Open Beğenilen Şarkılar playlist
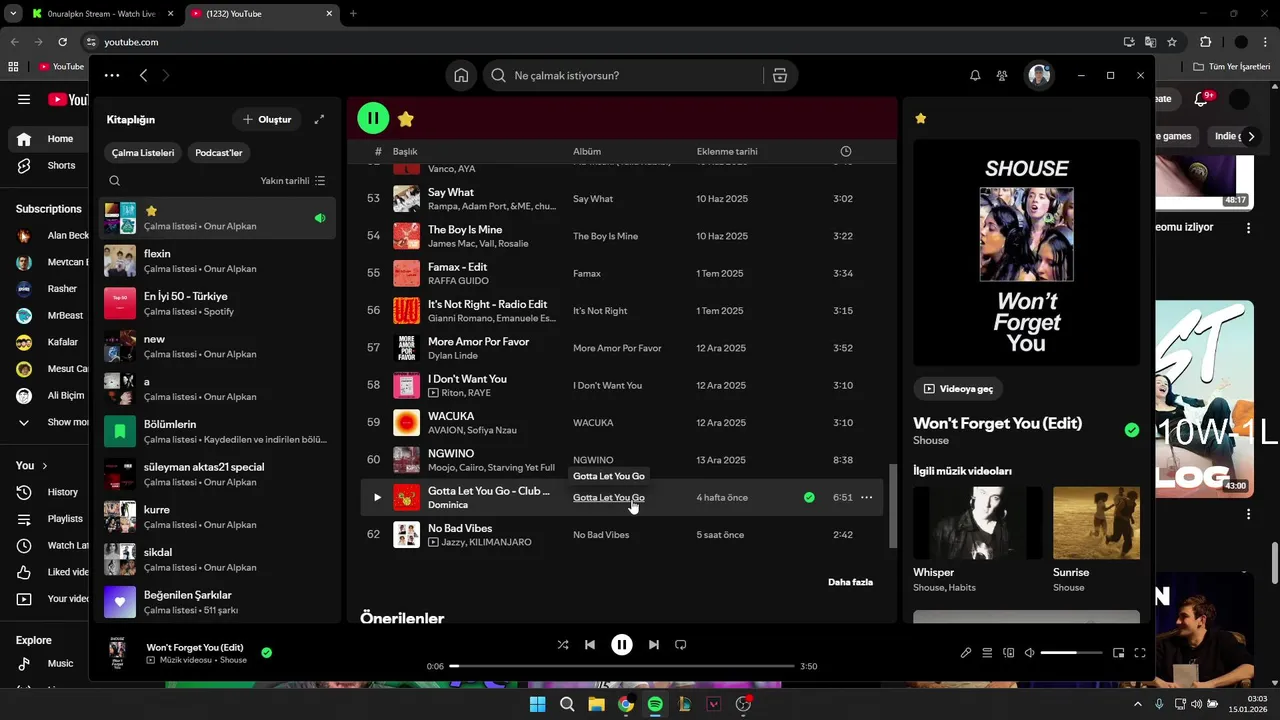Screen dimensions: 1280x720 (219, 602)
